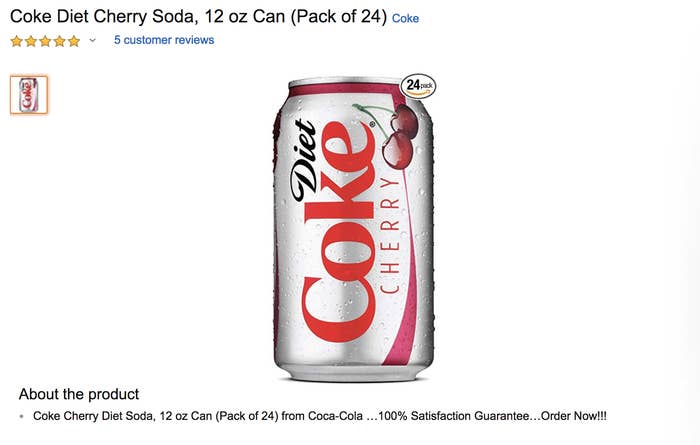This screenshot has height=445, width=700.
Task: Click the fifth gold rating star
Action: [74, 41]
